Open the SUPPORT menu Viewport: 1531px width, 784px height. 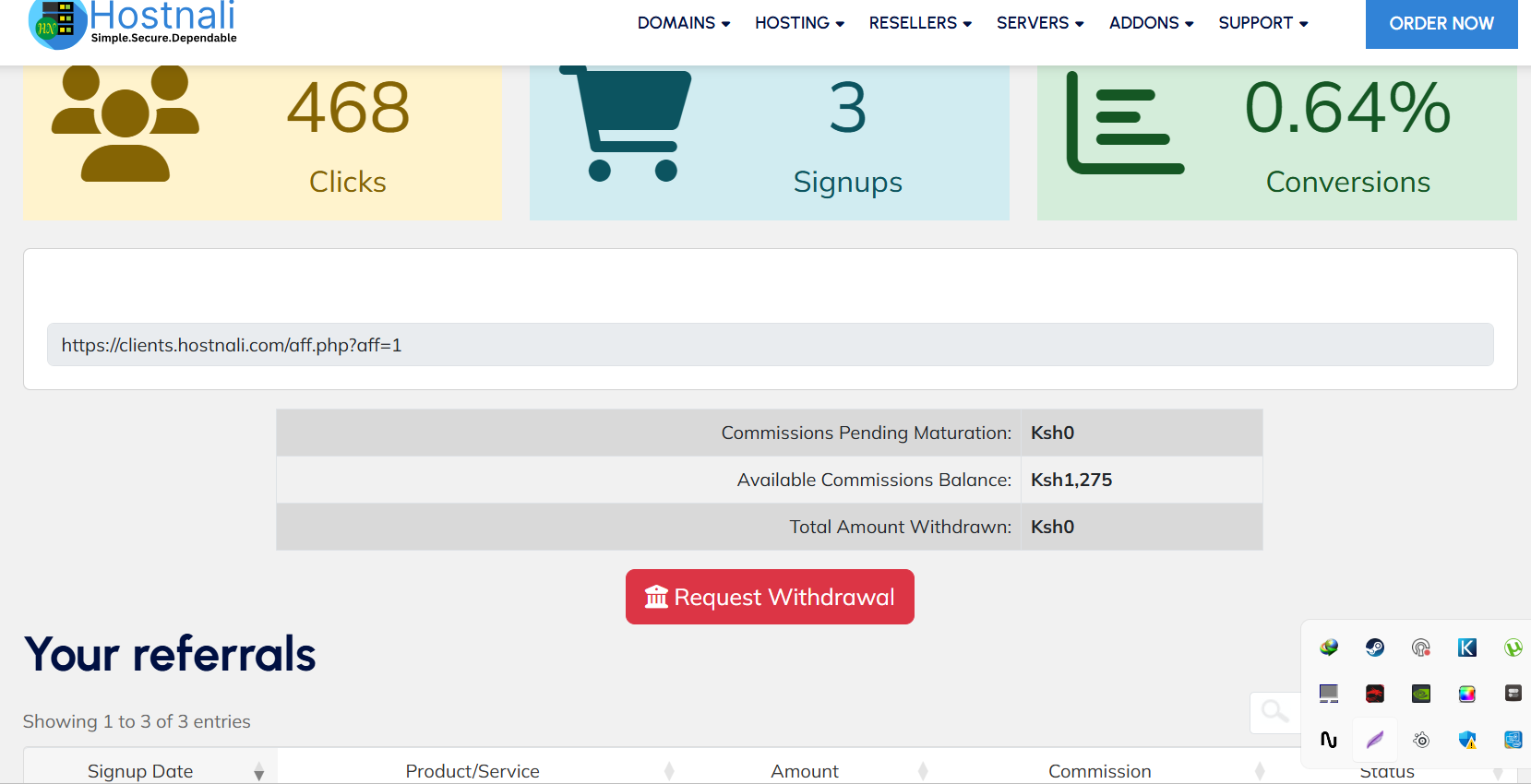1263,23
